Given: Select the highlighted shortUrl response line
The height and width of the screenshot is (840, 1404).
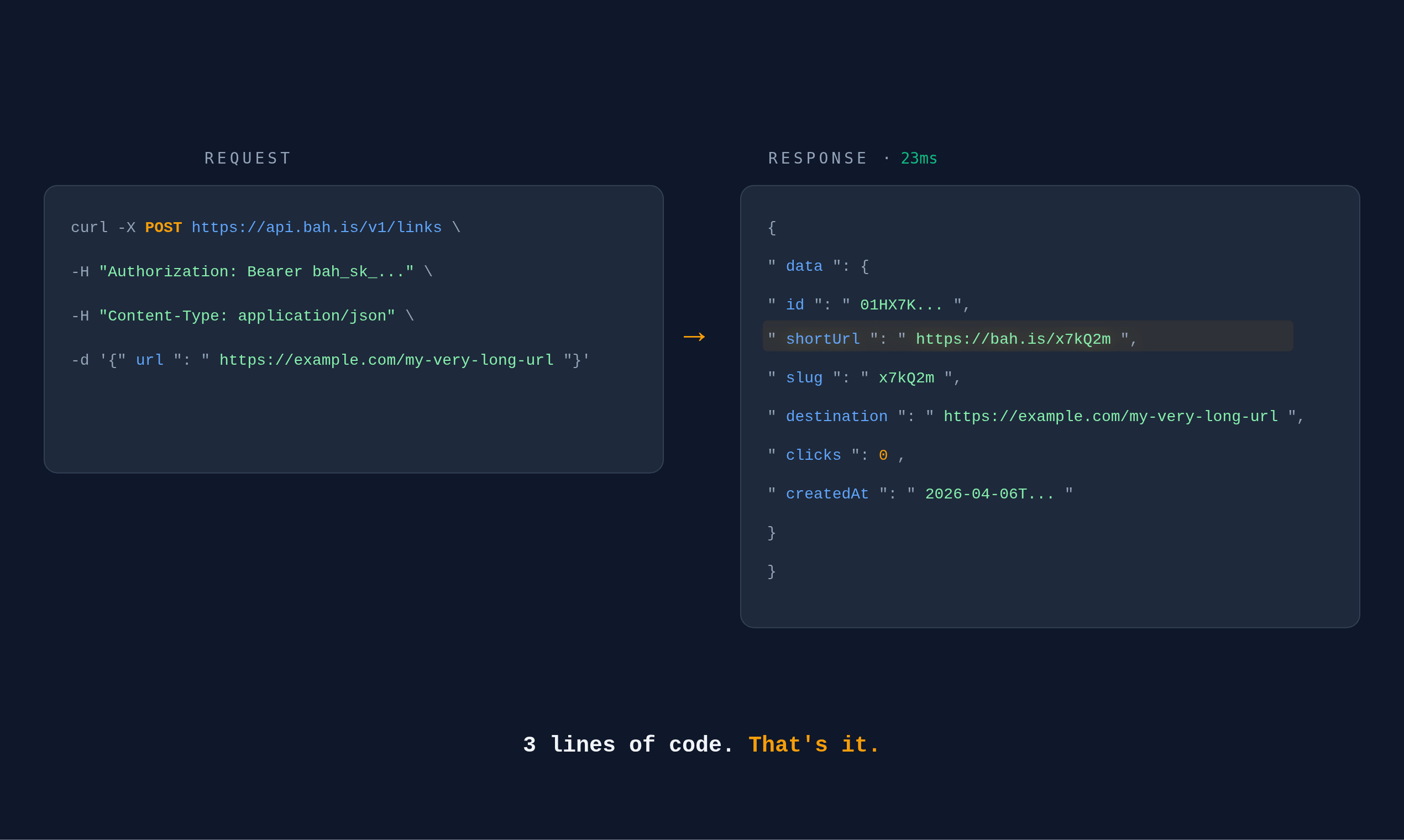Looking at the screenshot, I should (1028, 338).
